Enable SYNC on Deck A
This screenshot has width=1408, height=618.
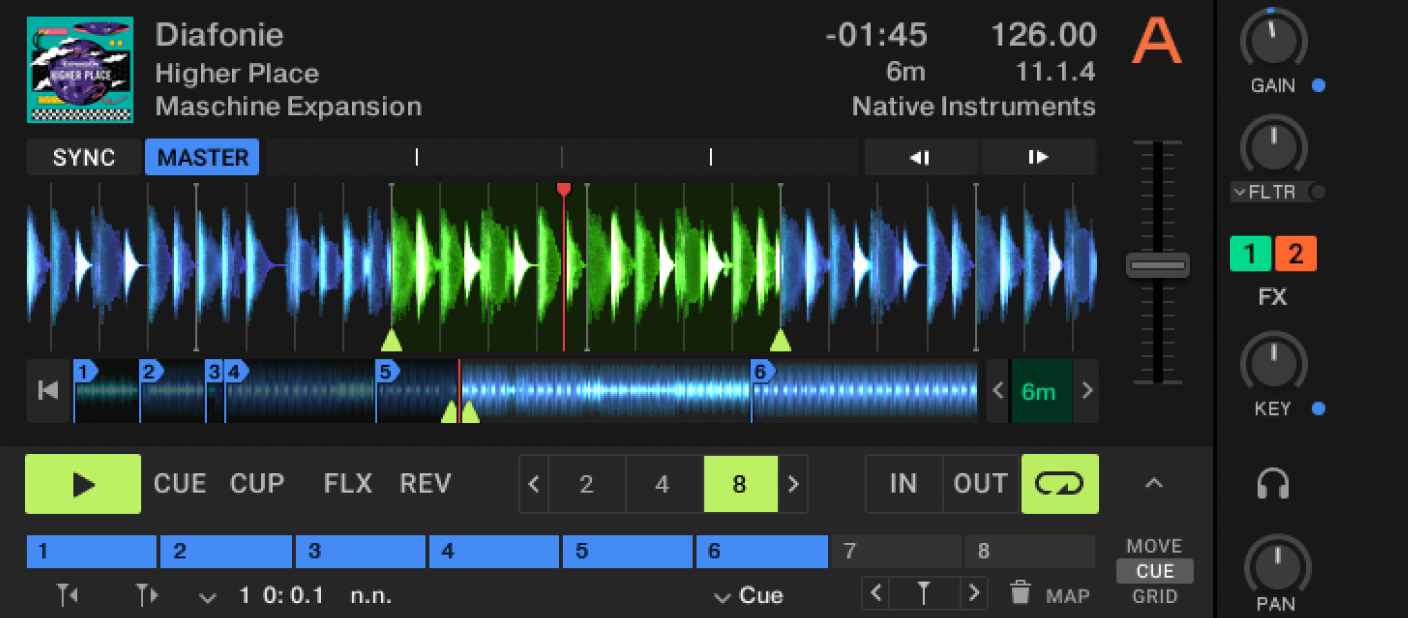coord(84,158)
